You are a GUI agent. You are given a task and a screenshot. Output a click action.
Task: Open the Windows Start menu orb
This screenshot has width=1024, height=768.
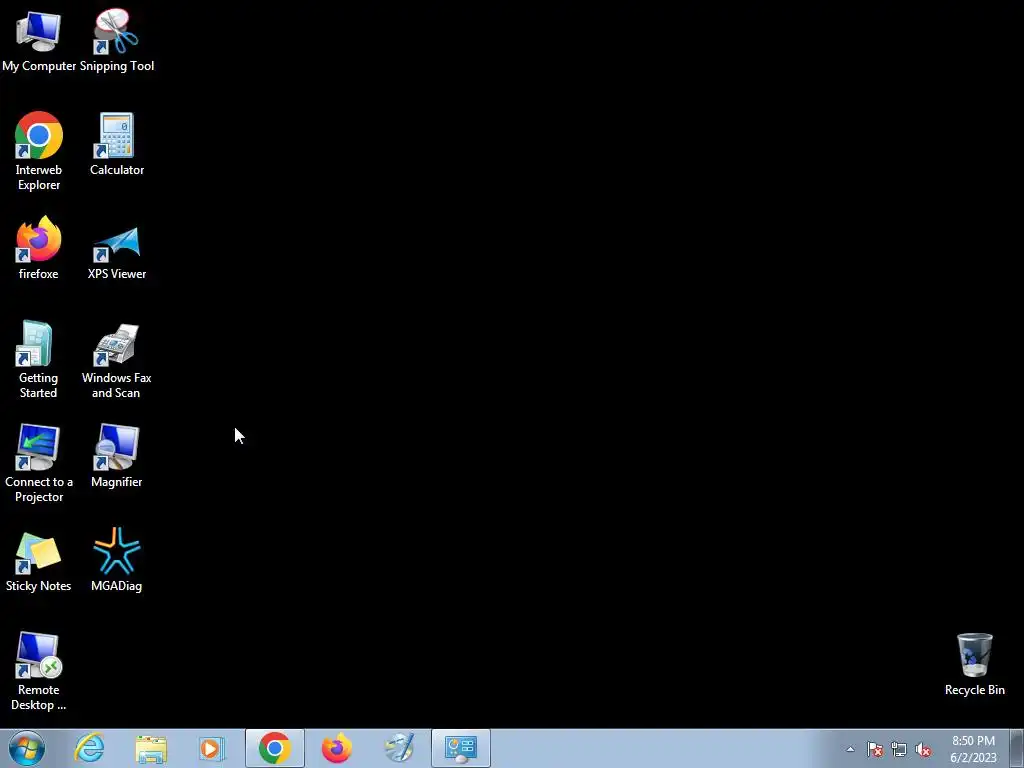point(27,748)
